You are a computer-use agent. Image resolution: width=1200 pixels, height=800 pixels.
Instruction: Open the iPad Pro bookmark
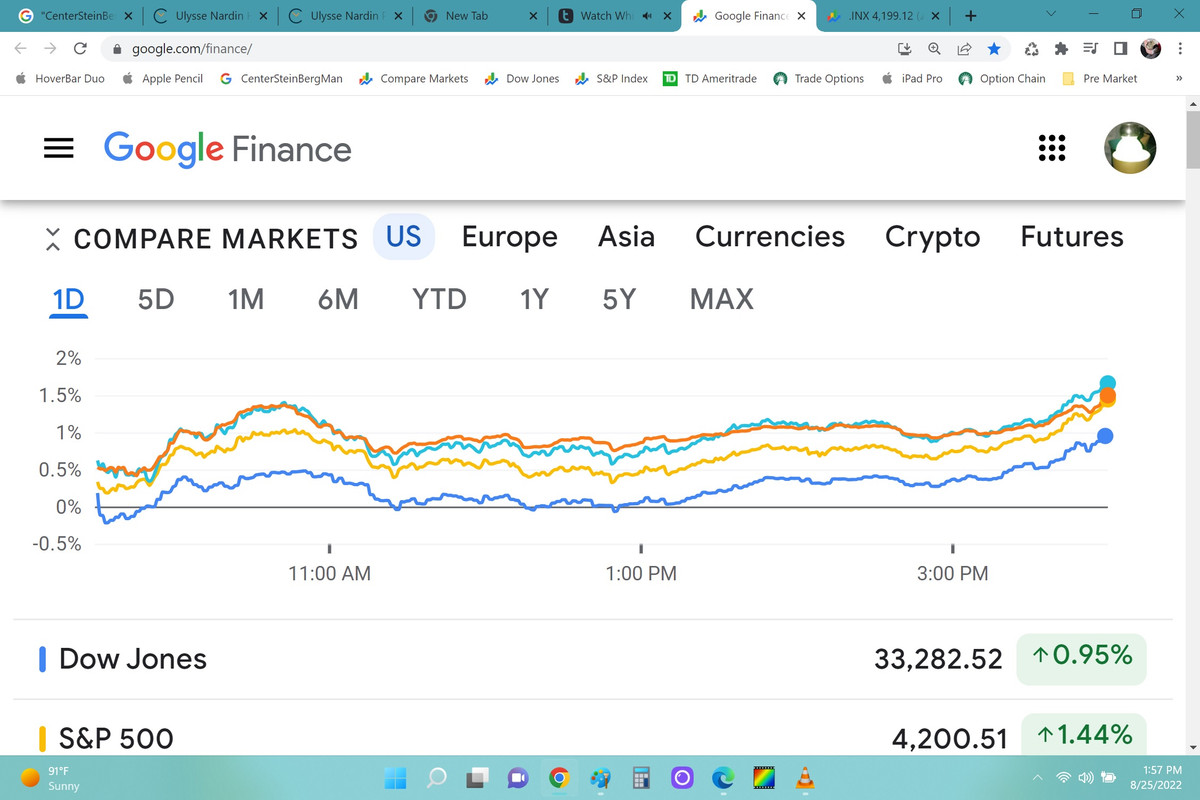(x=912, y=78)
